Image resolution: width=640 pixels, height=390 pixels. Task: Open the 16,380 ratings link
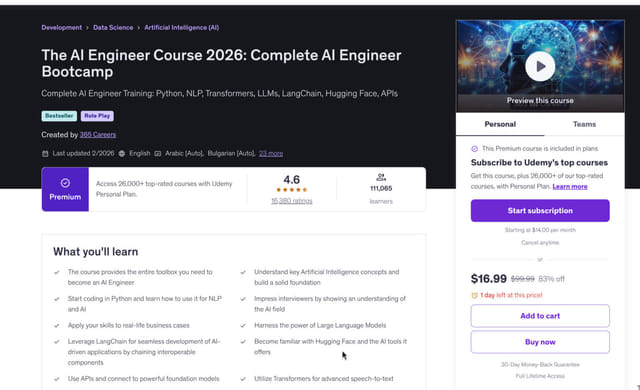pos(291,201)
